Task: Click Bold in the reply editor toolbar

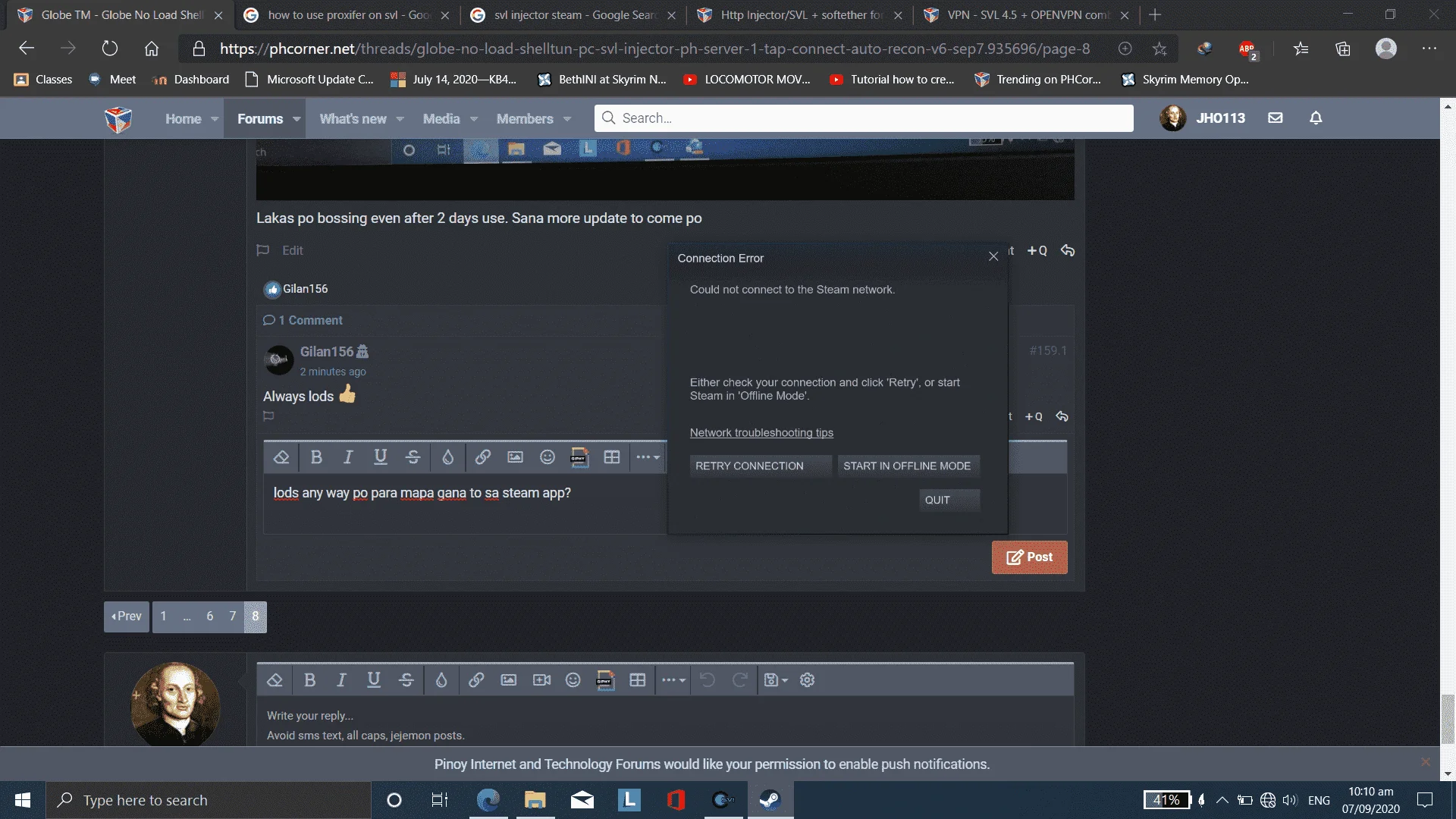Action: [x=309, y=680]
